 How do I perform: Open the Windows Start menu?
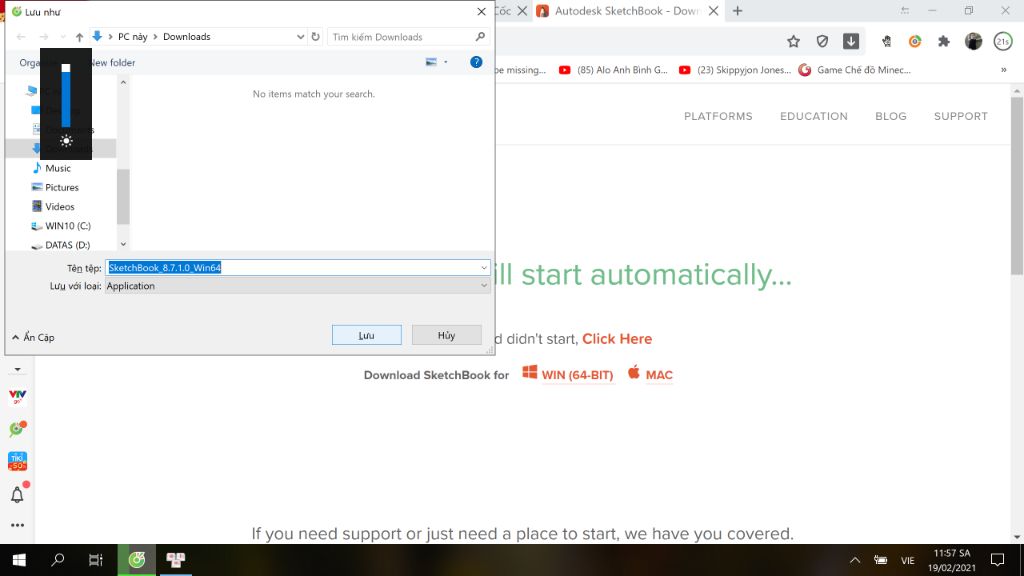tap(19, 560)
